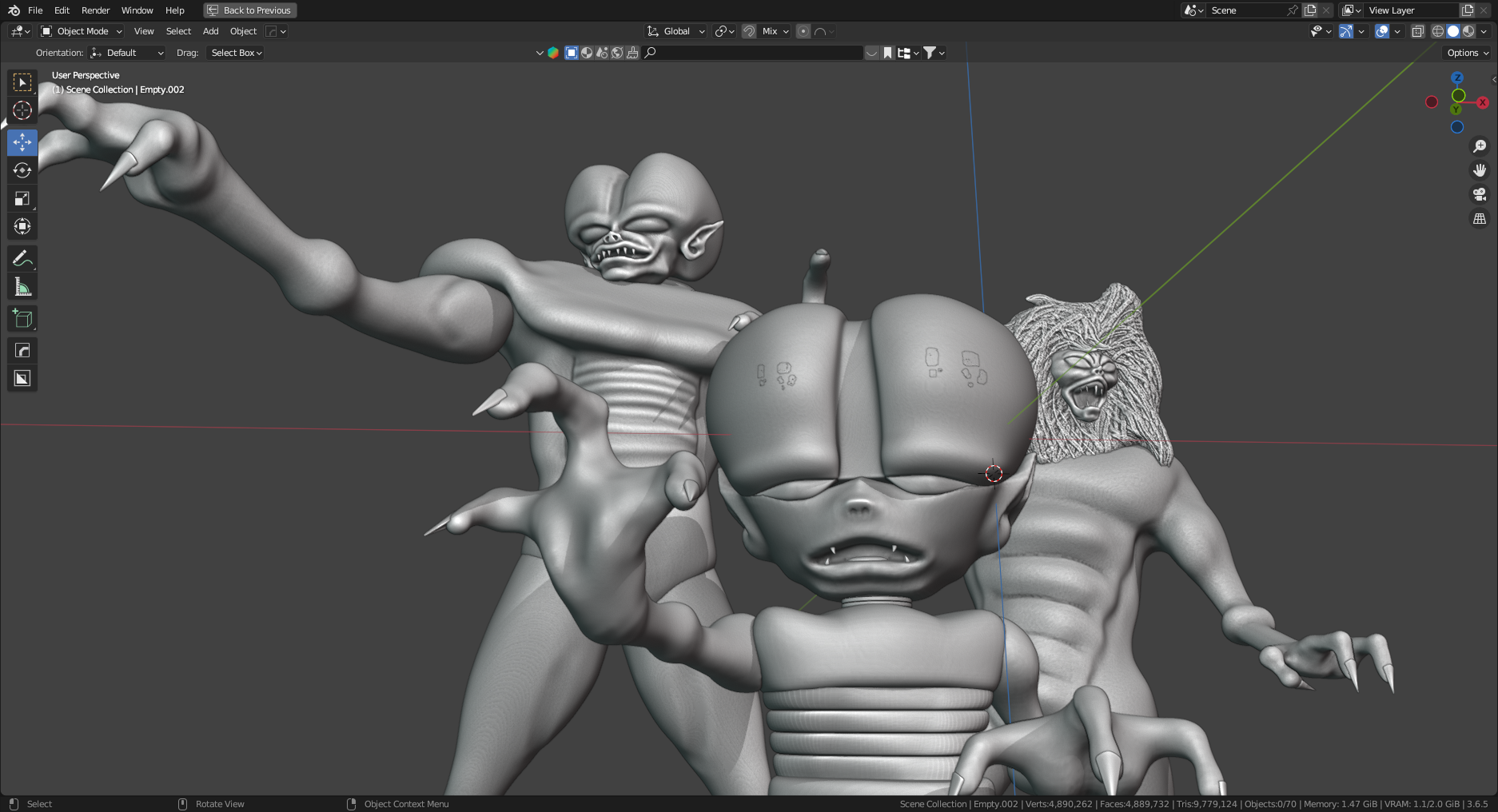The height and width of the screenshot is (812, 1498).
Task: Open the viewport Select menu
Action: tap(178, 31)
